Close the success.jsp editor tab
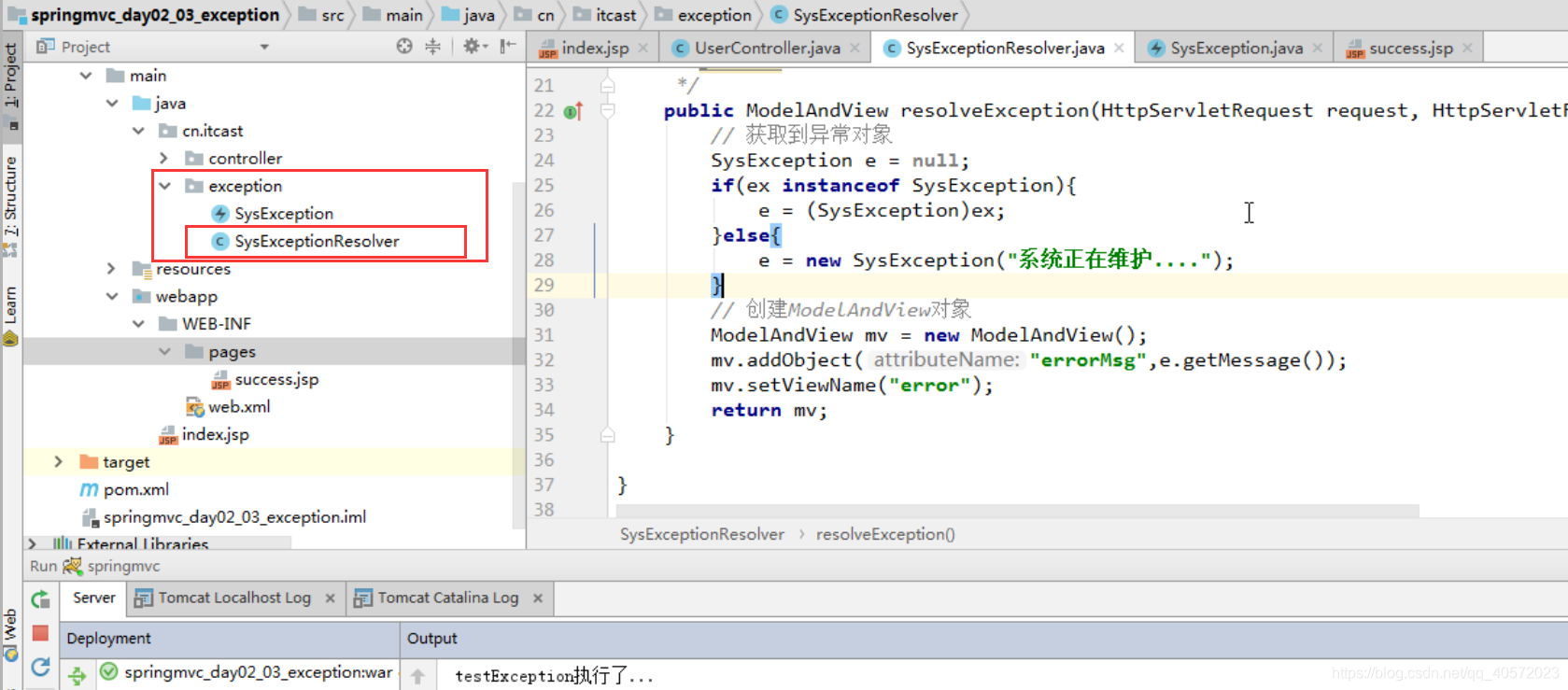The image size is (1568, 690). coord(1467,48)
